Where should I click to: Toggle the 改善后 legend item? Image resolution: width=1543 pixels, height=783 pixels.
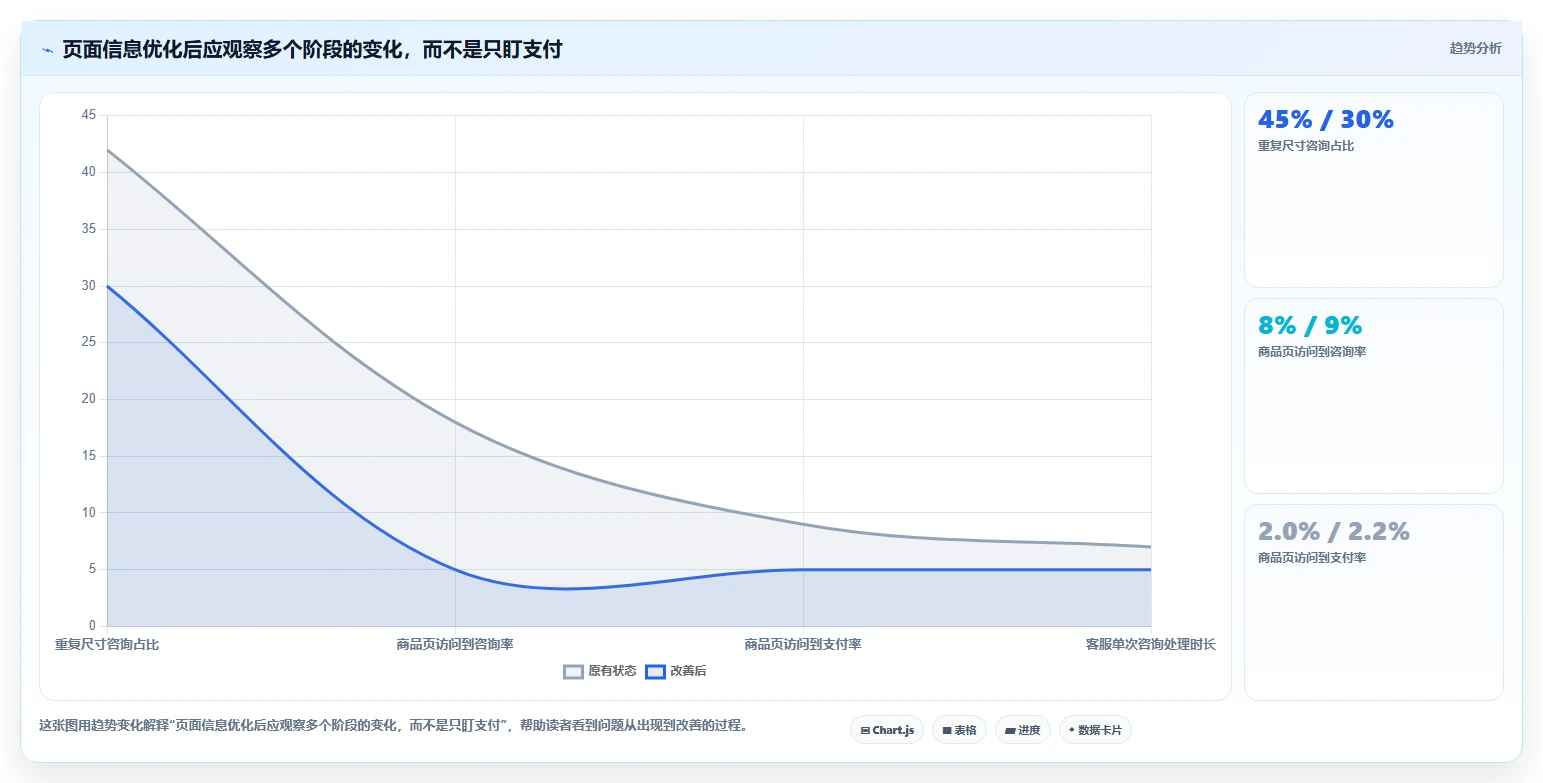pos(676,671)
